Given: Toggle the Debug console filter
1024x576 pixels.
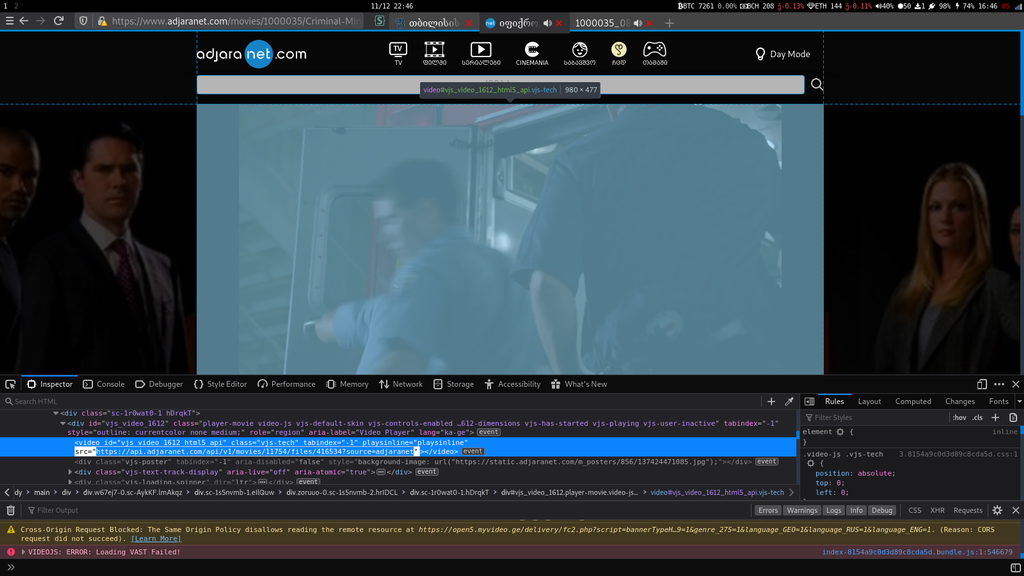Looking at the screenshot, I should point(882,510).
